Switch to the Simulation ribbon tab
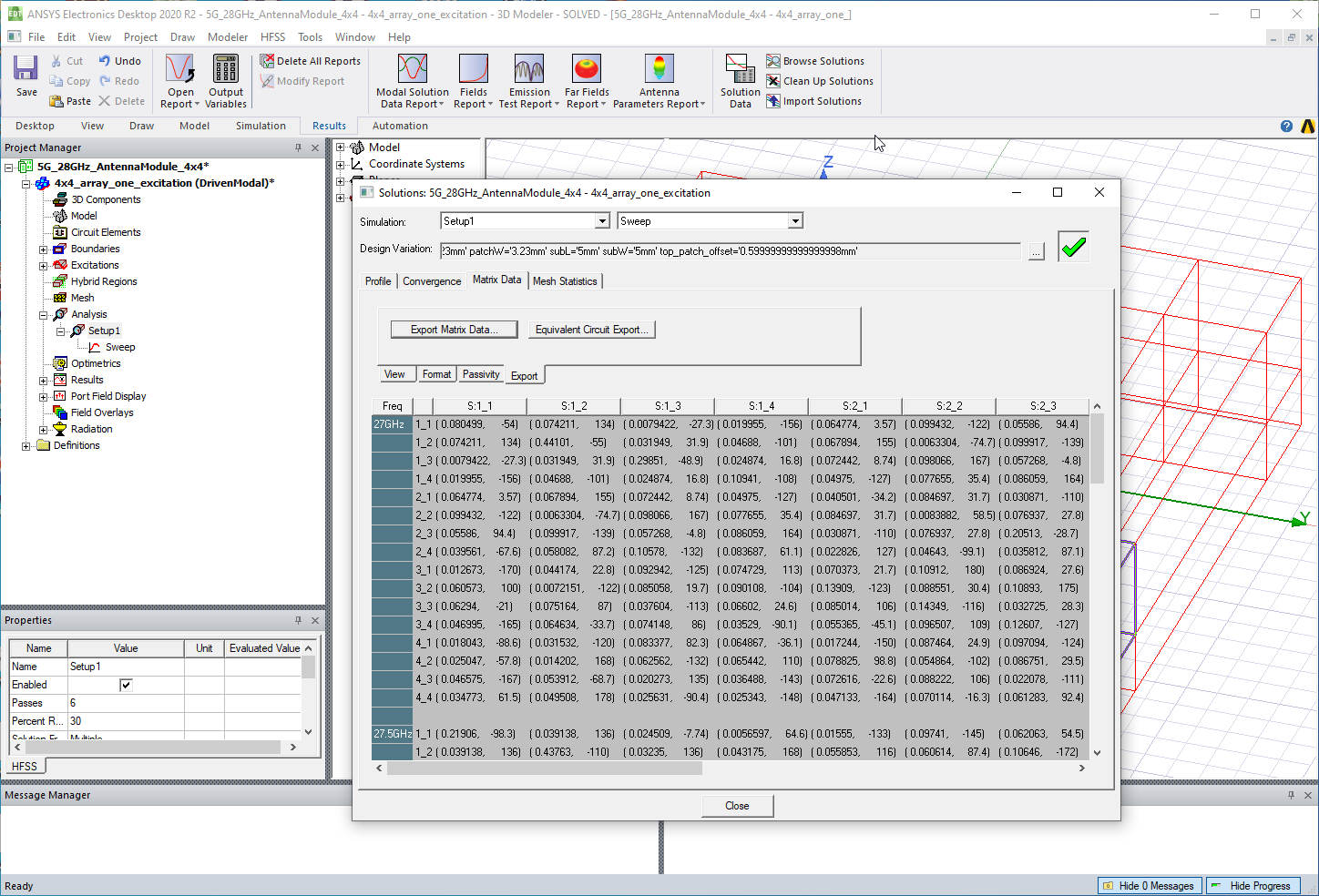The image size is (1319, 896). [x=261, y=126]
